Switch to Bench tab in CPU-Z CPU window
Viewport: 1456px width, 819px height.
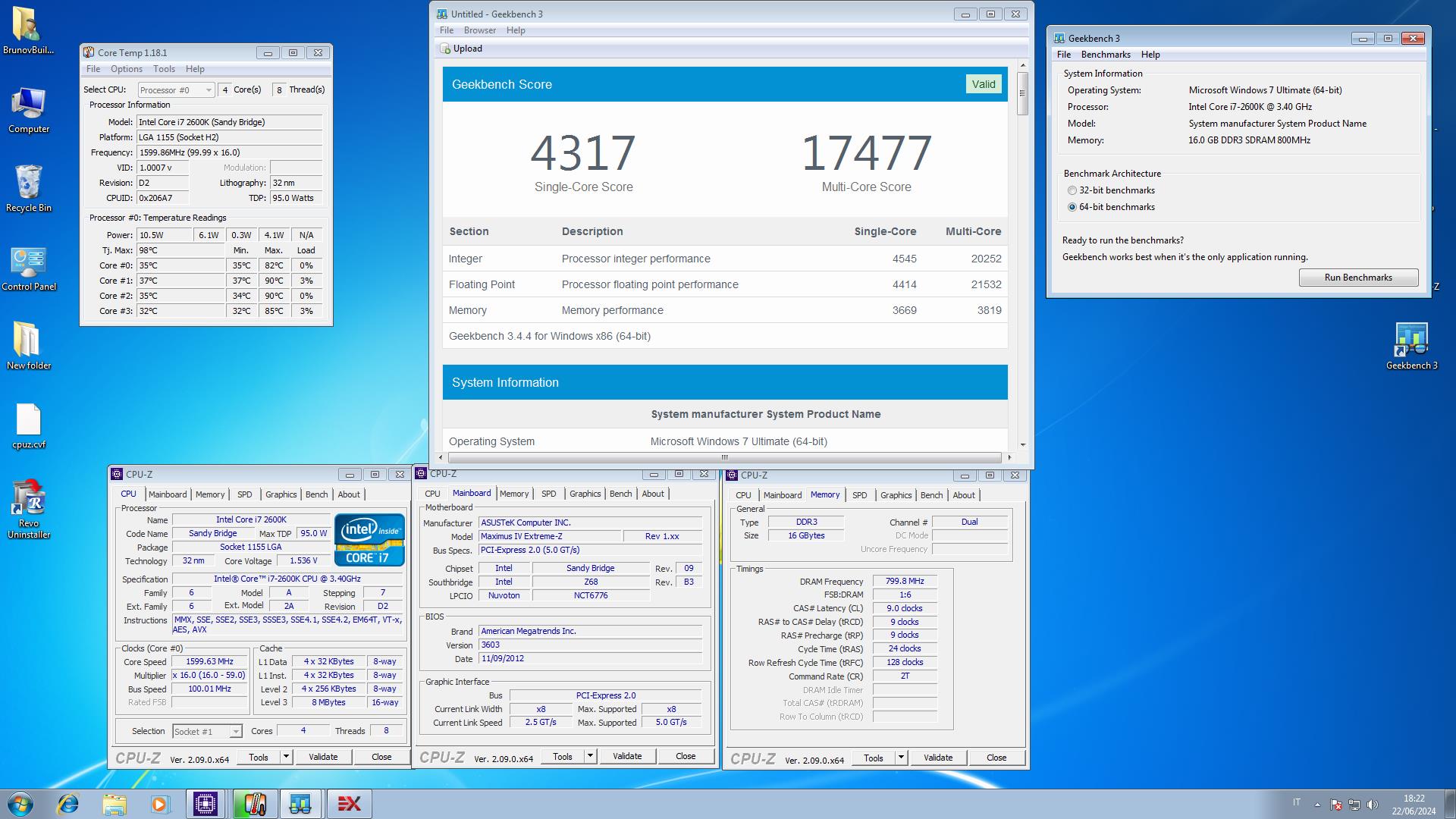pyautogui.click(x=316, y=494)
